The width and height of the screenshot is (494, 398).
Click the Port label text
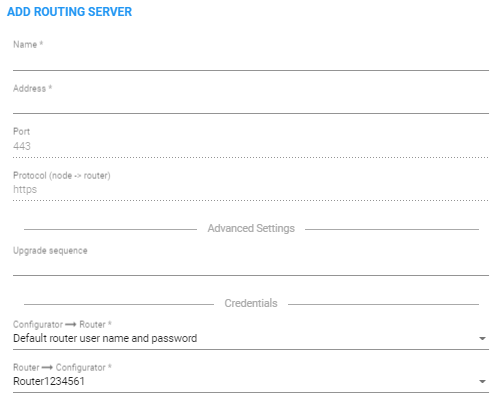[21, 131]
